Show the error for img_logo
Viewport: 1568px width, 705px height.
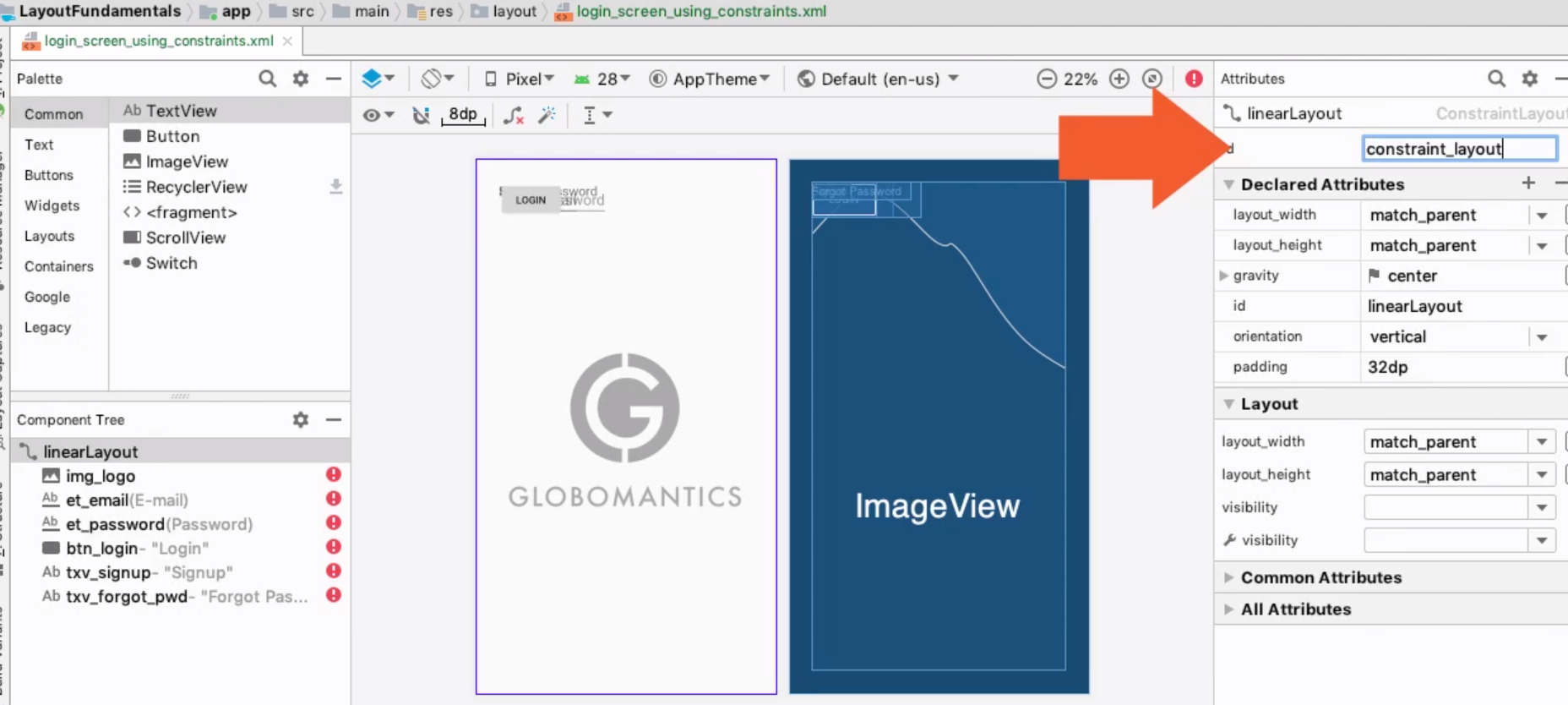334,474
